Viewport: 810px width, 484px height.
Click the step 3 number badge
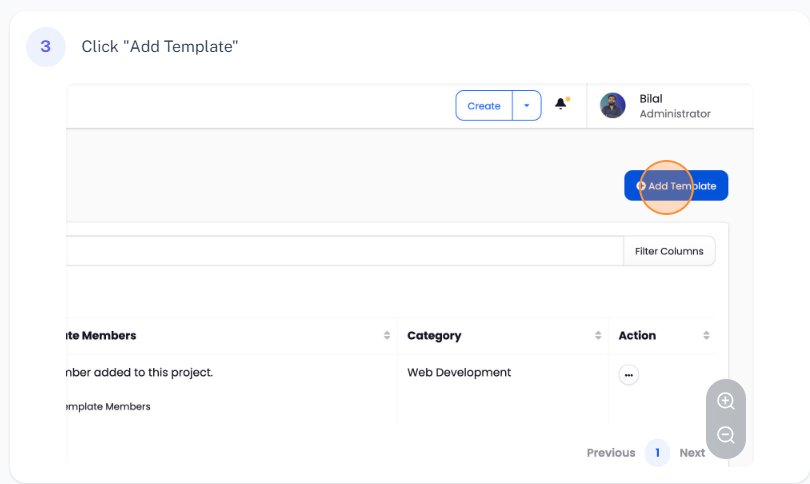point(46,47)
